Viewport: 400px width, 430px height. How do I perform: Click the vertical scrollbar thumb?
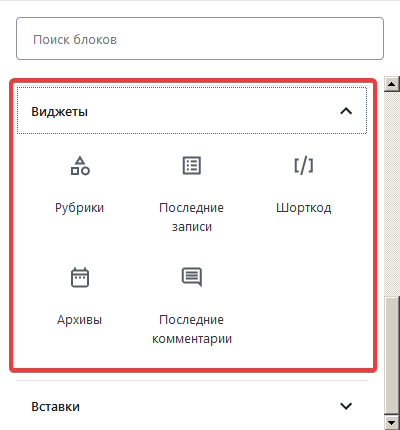[x=392, y=356]
